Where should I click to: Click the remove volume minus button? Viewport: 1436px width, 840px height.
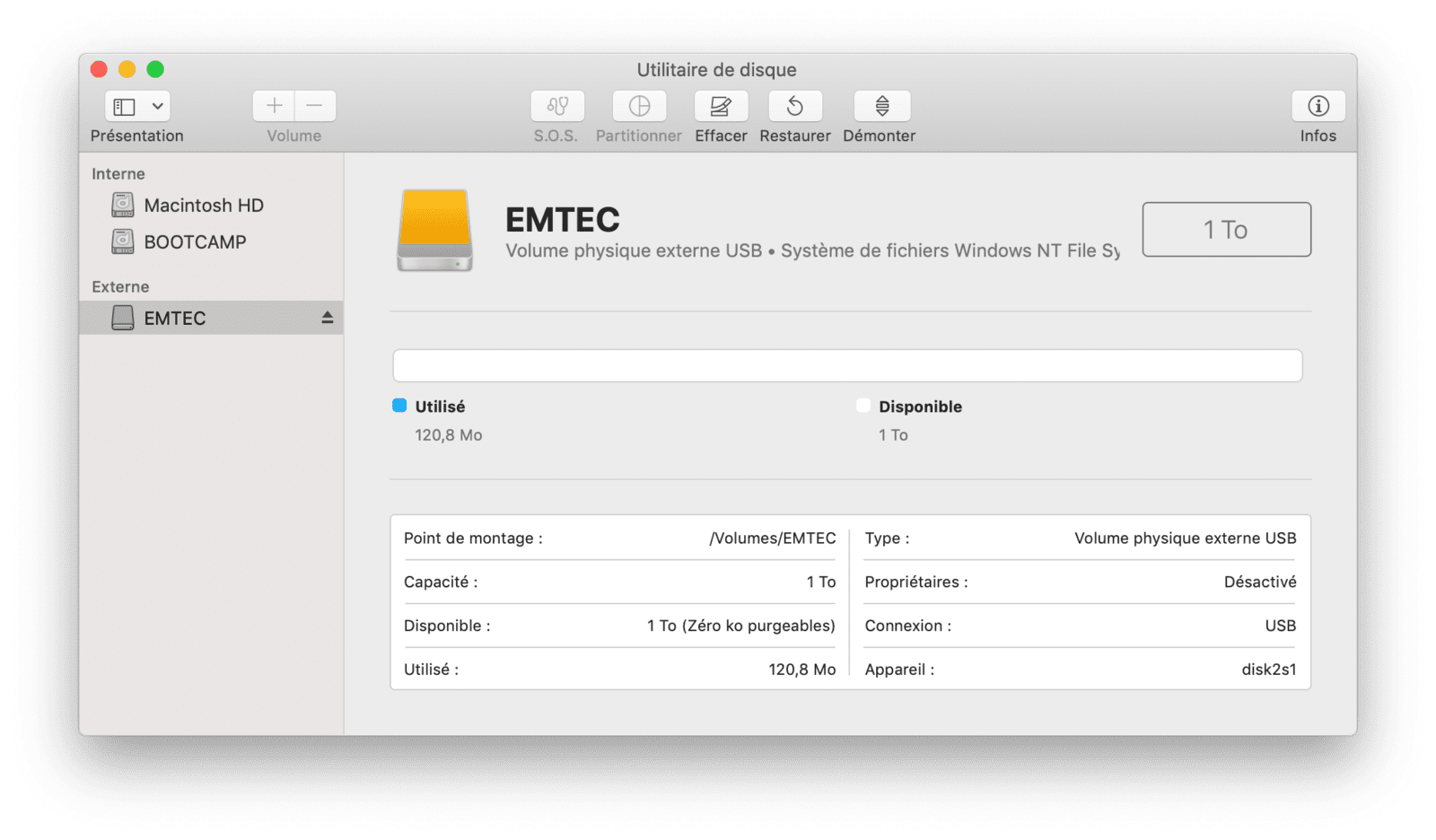pos(314,106)
